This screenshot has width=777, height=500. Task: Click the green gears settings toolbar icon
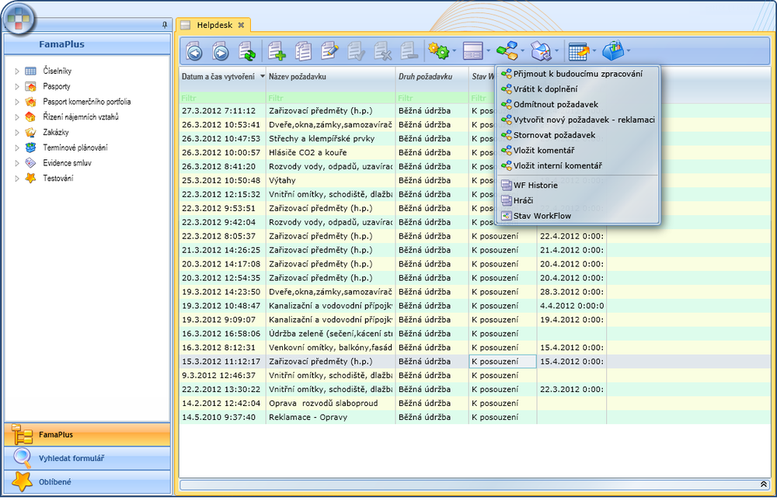point(437,50)
